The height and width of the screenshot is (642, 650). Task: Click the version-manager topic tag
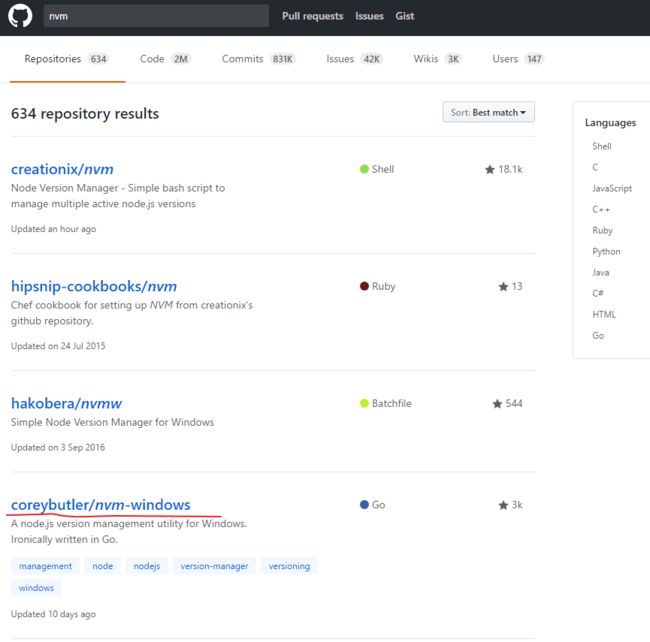[x=214, y=566]
